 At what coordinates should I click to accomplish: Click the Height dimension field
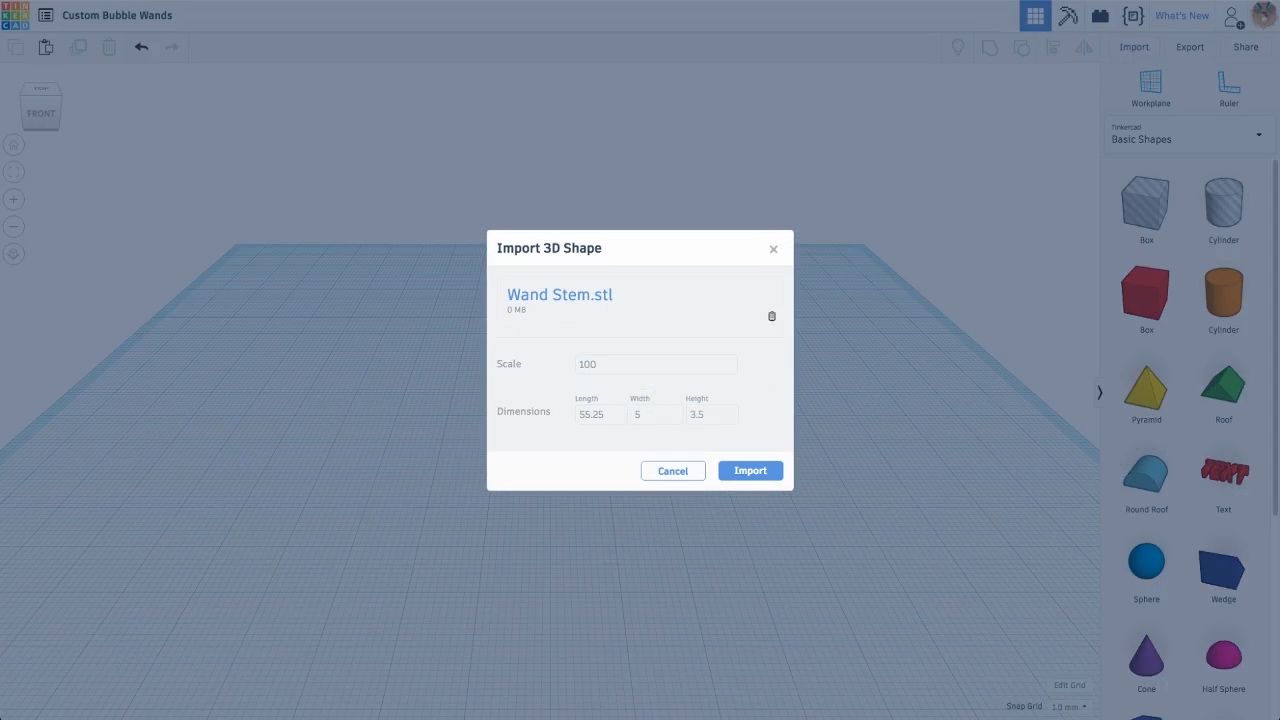[x=711, y=414]
